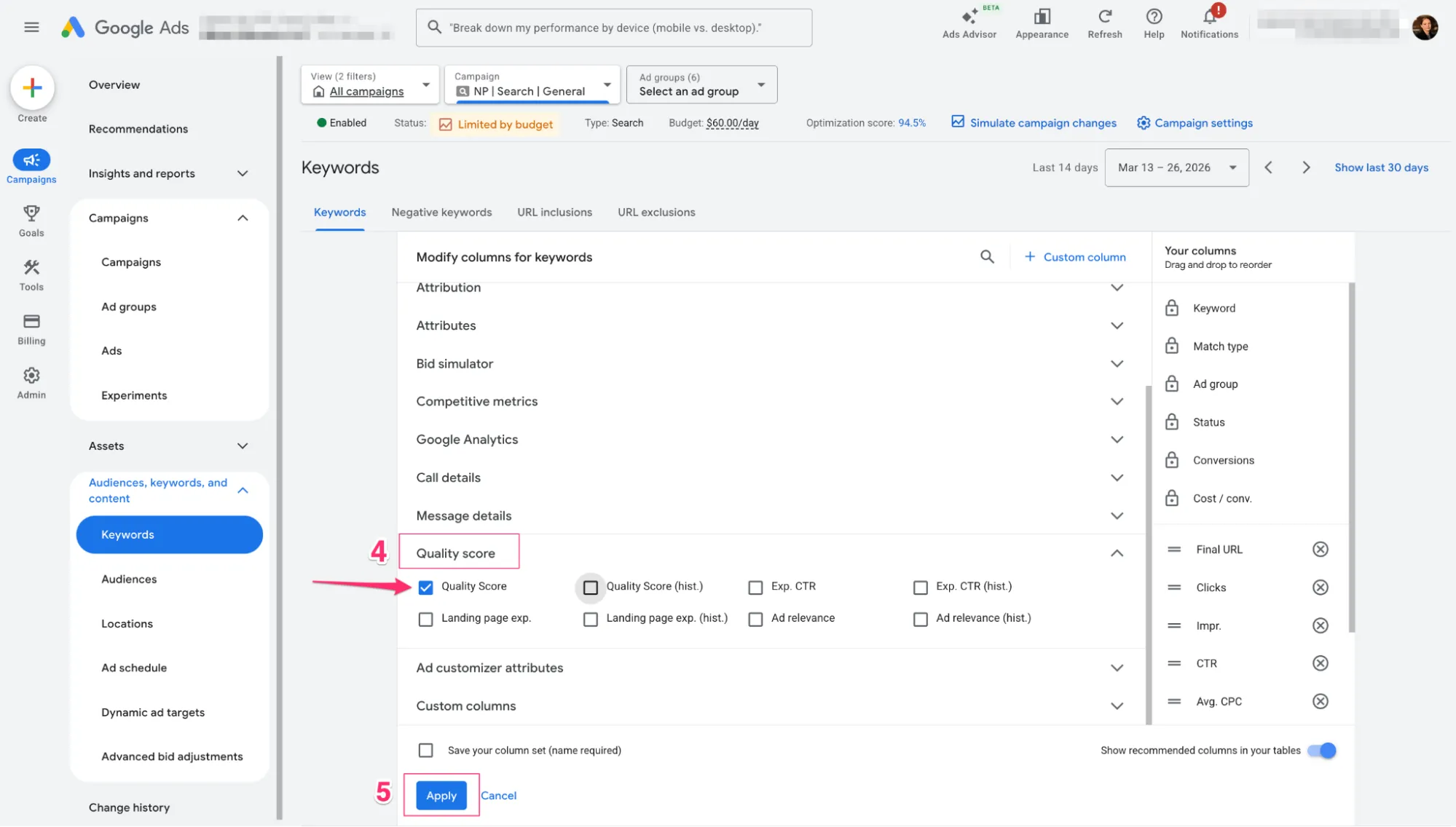The width and height of the screenshot is (1456, 827).
Task: Open Audiences in the left navigation
Action: click(x=129, y=579)
